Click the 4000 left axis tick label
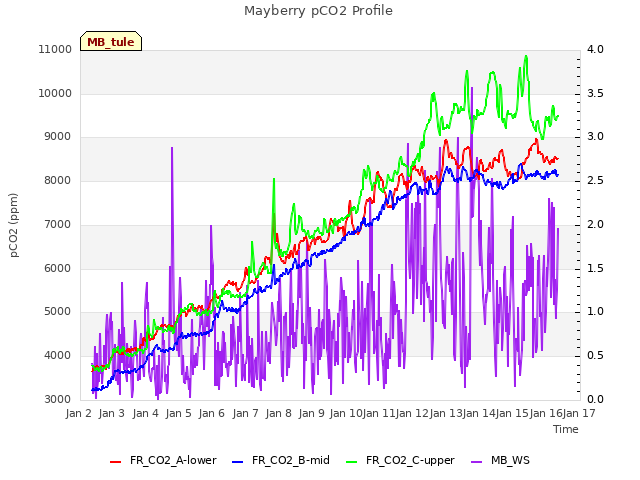Viewport: 640px width, 480px height. [58, 356]
